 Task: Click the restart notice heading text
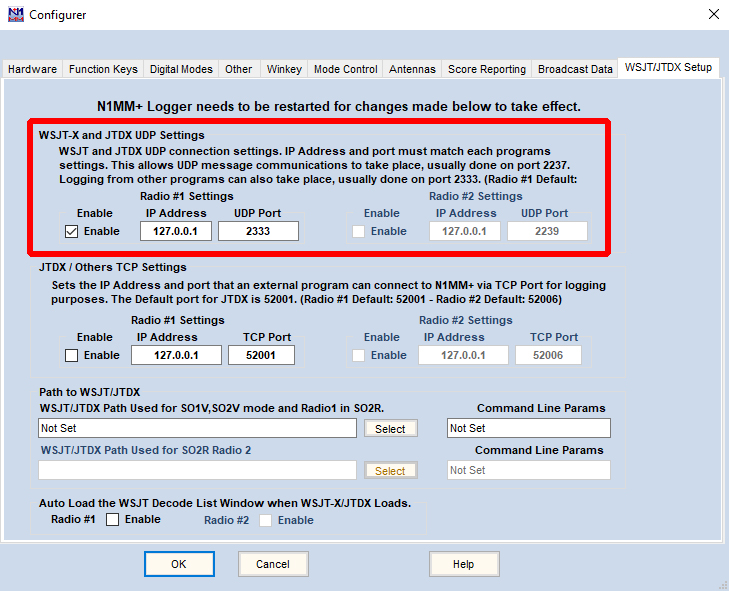(338, 106)
